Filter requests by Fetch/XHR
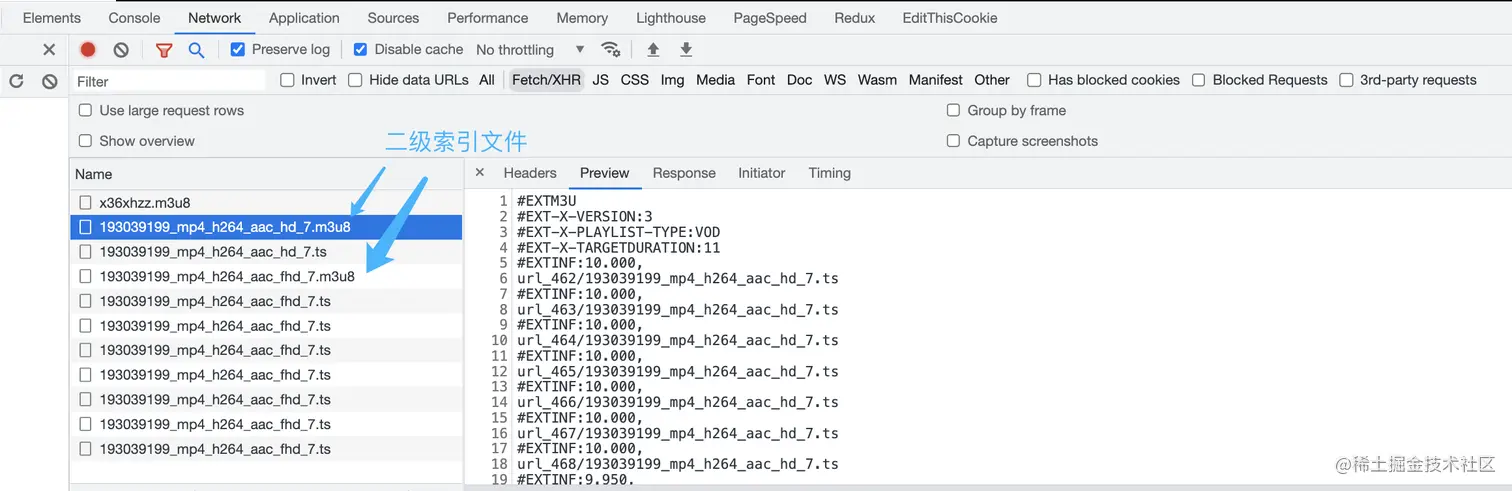The height and width of the screenshot is (491, 1512). pyautogui.click(x=546, y=80)
